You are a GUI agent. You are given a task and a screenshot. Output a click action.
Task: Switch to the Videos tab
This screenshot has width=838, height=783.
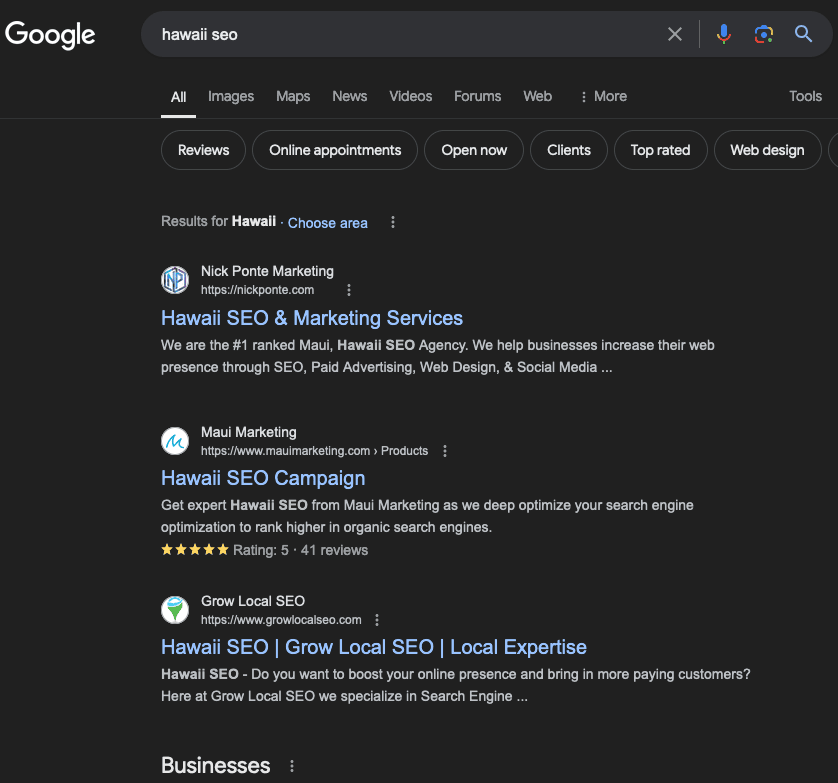point(410,96)
